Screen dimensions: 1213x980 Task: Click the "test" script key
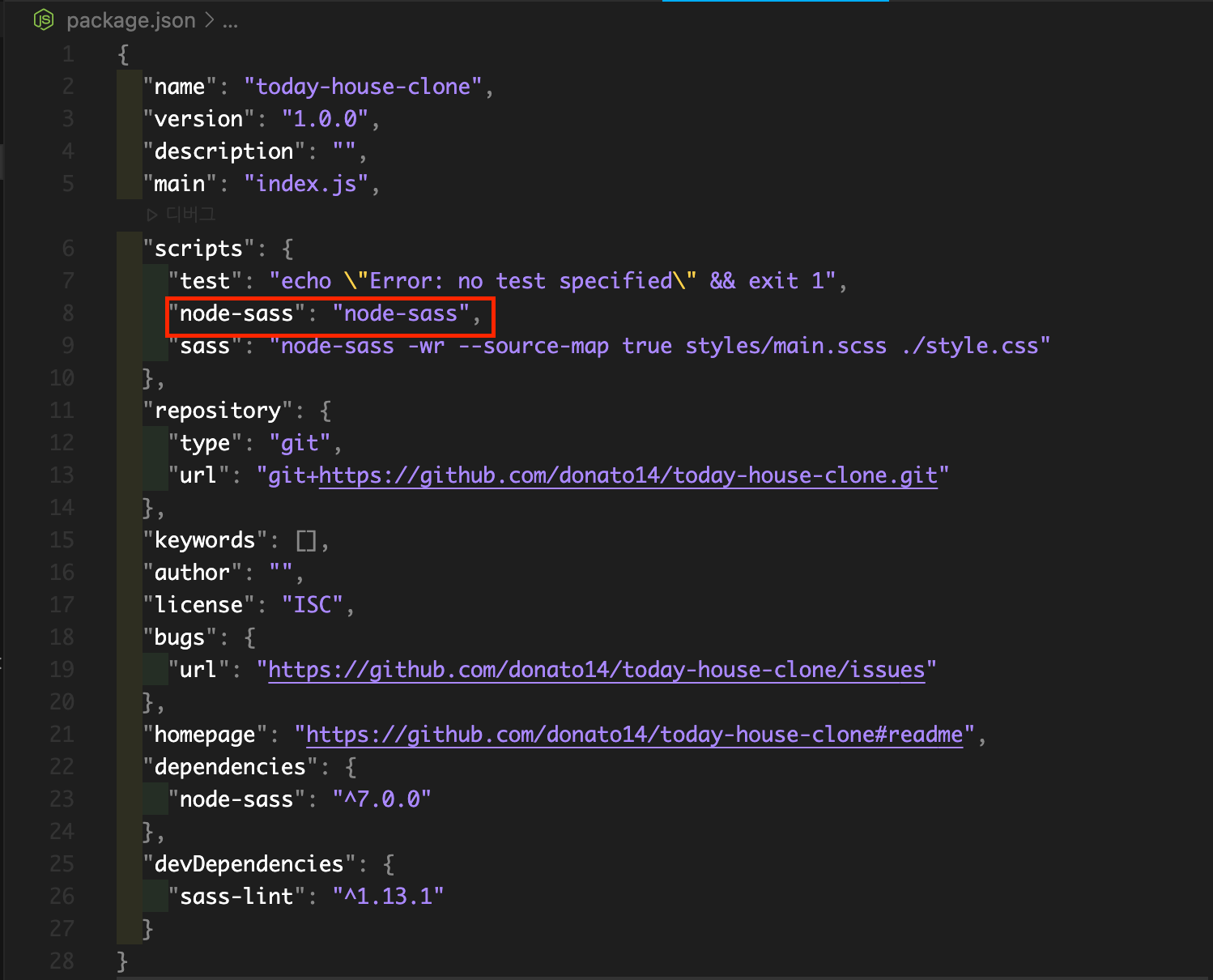pyautogui.click(x=205, y=281)
